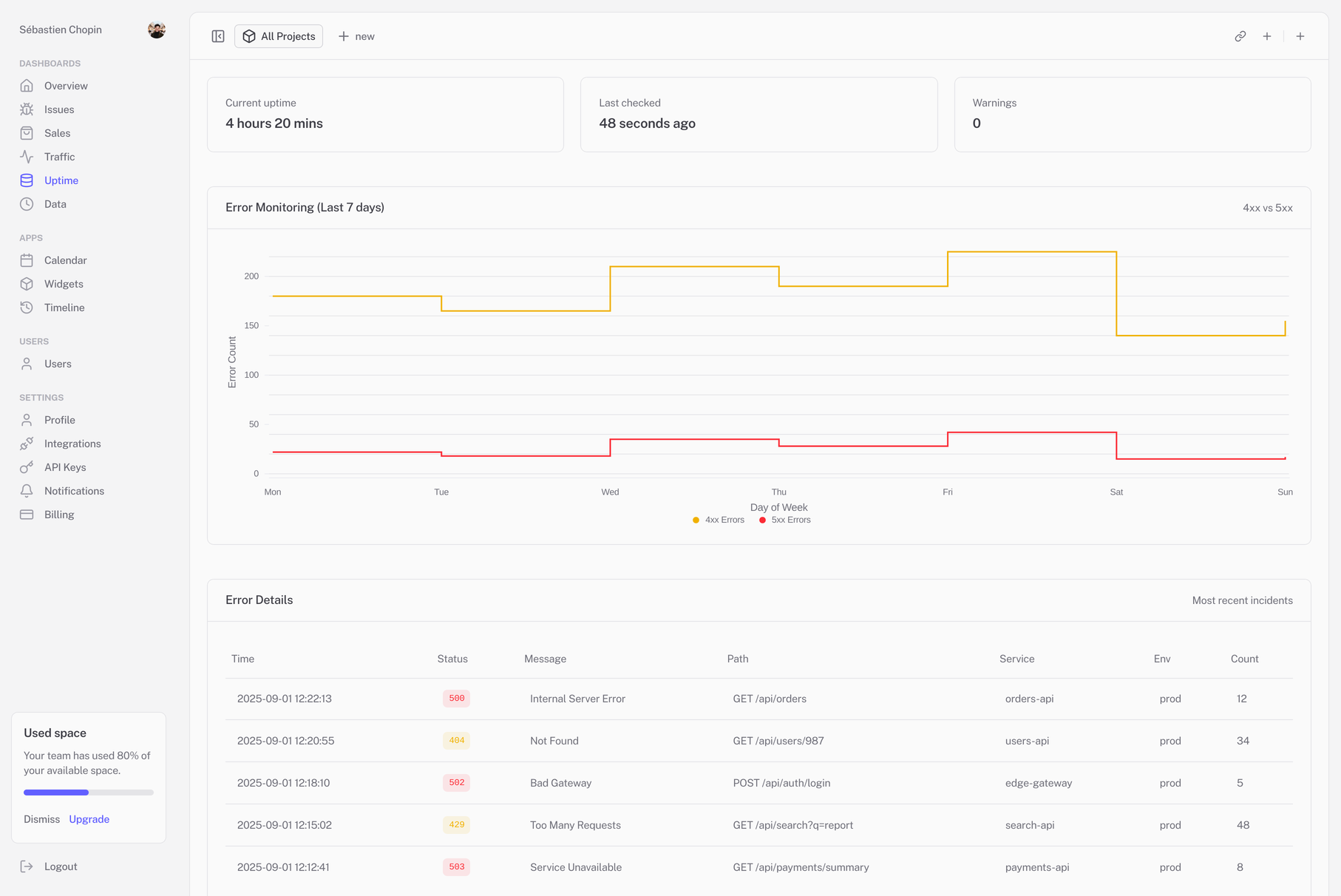Click the Logout icon
The width and height of the screenshot is (1341, 896).
click(27, 866)
